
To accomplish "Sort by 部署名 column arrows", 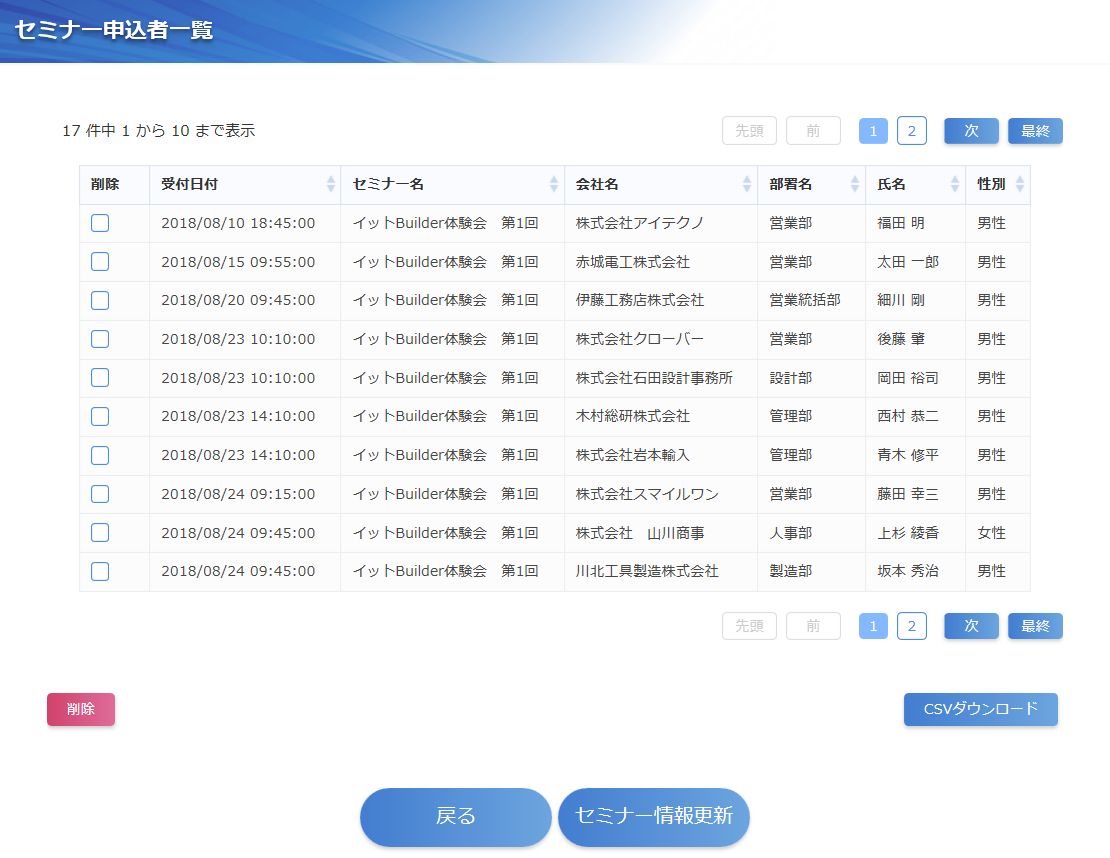I will 855,184.
